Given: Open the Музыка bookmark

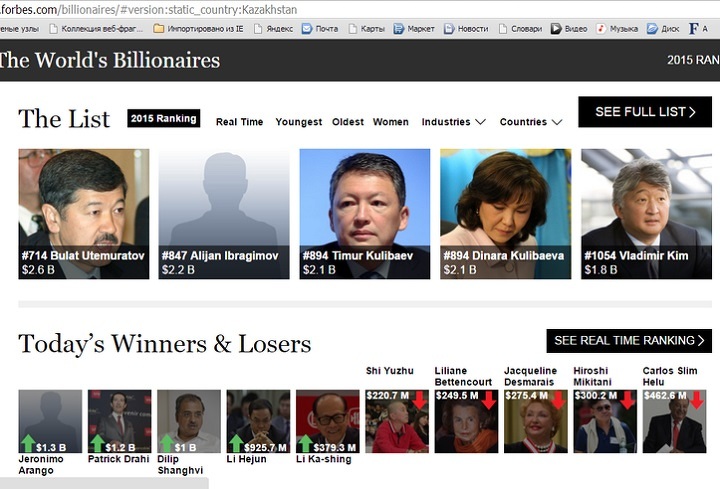Looking at the screenshot, I should pos(617,28).
